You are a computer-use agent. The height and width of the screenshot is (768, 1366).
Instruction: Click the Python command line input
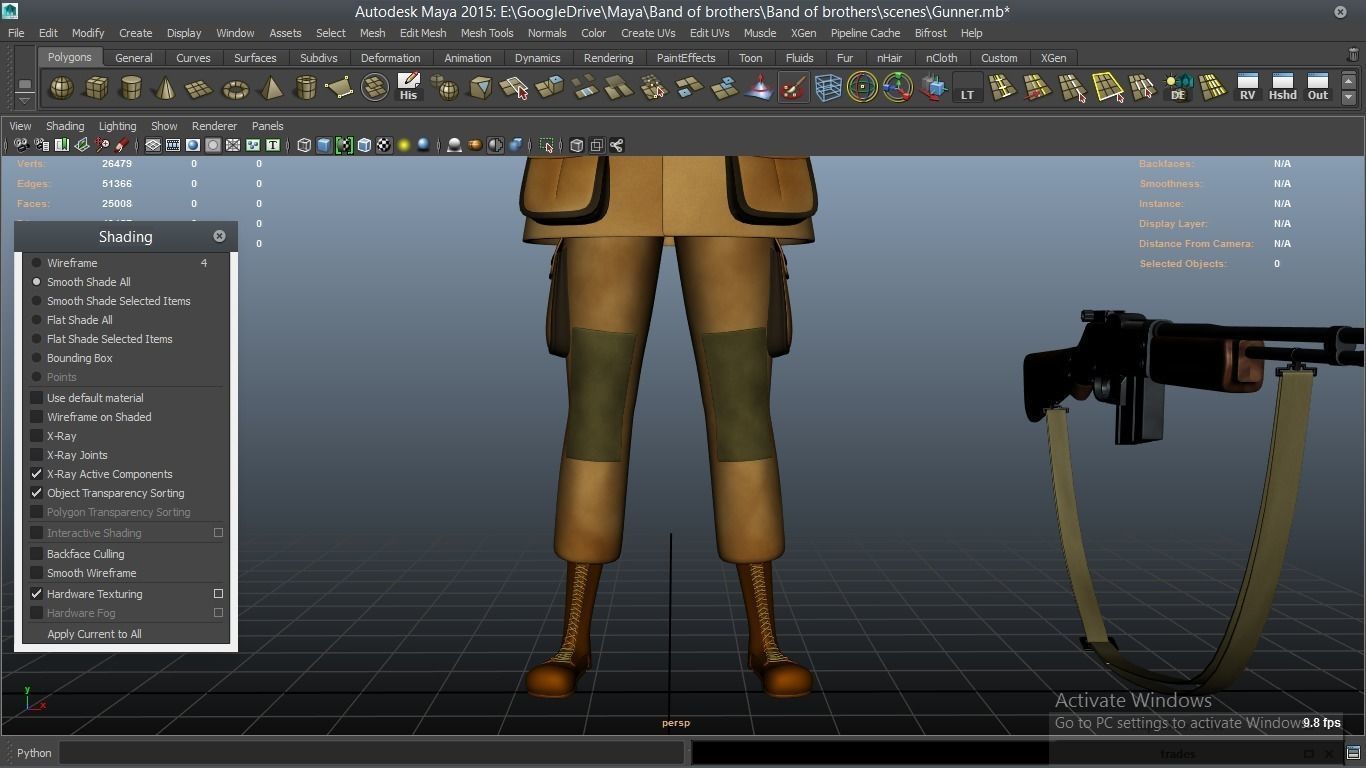(371, 753)
